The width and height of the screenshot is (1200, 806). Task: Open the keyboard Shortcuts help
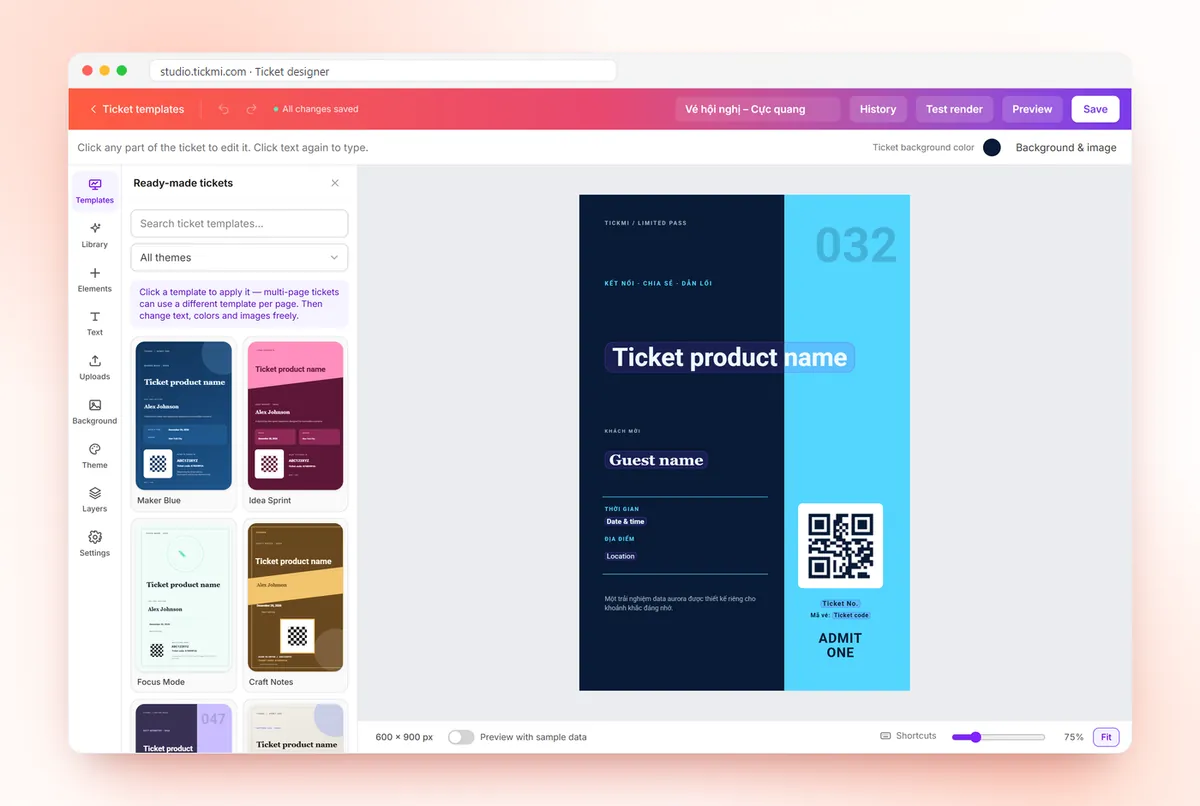click(x=908, y=736)
